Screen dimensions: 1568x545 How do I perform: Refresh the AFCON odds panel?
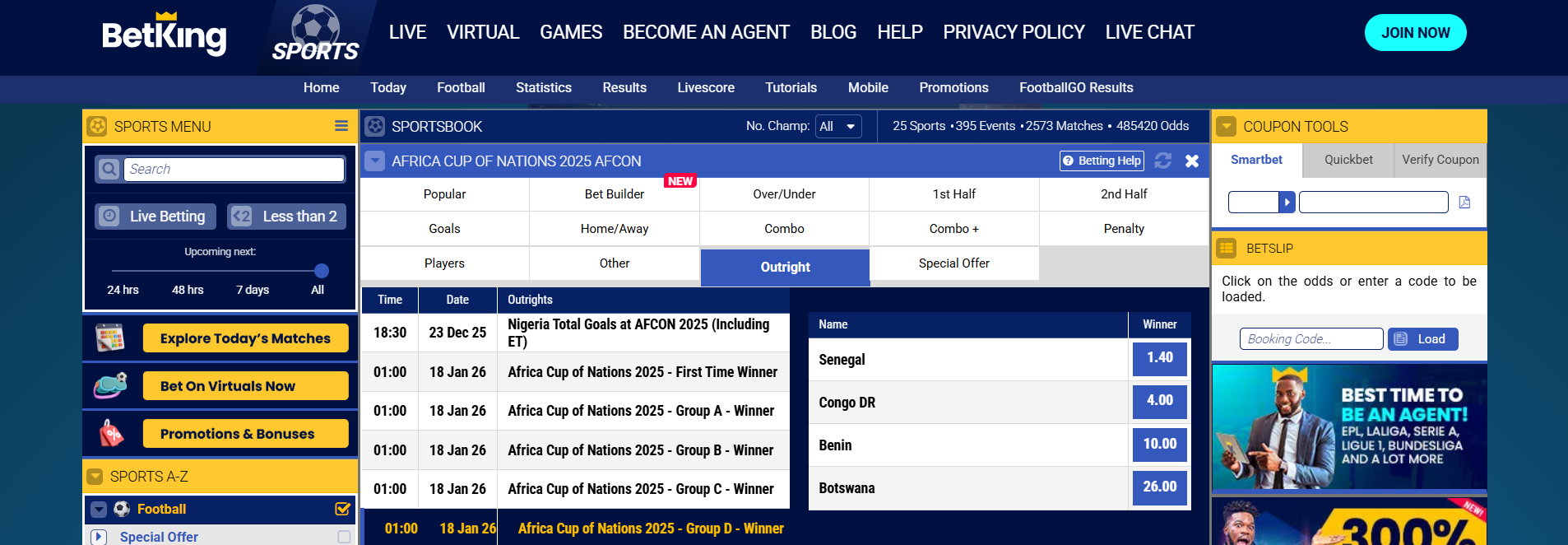(1162, 161)
